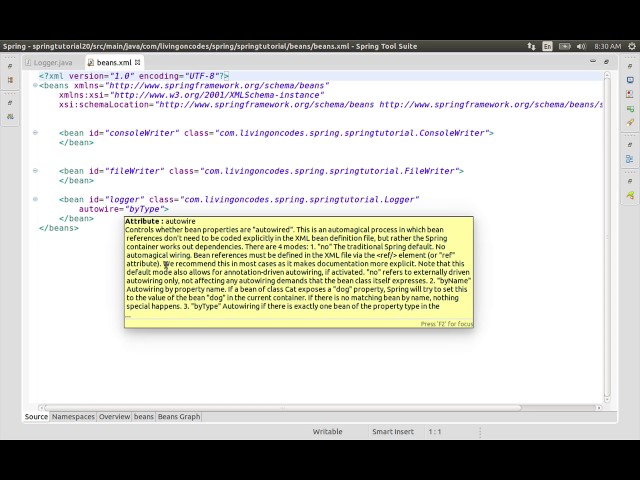Viewport: 640px width, 480px height.
Task: Click the ConsoleWriter class attribute value
Action: [x=351, y=133]
